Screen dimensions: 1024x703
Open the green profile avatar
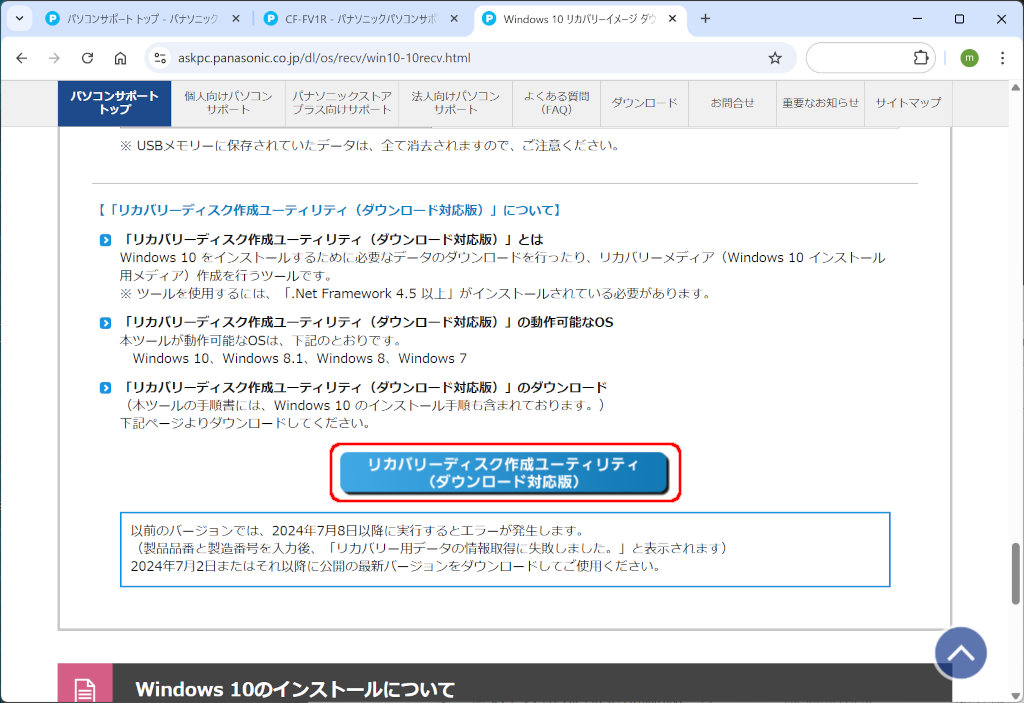coord(969,58)
